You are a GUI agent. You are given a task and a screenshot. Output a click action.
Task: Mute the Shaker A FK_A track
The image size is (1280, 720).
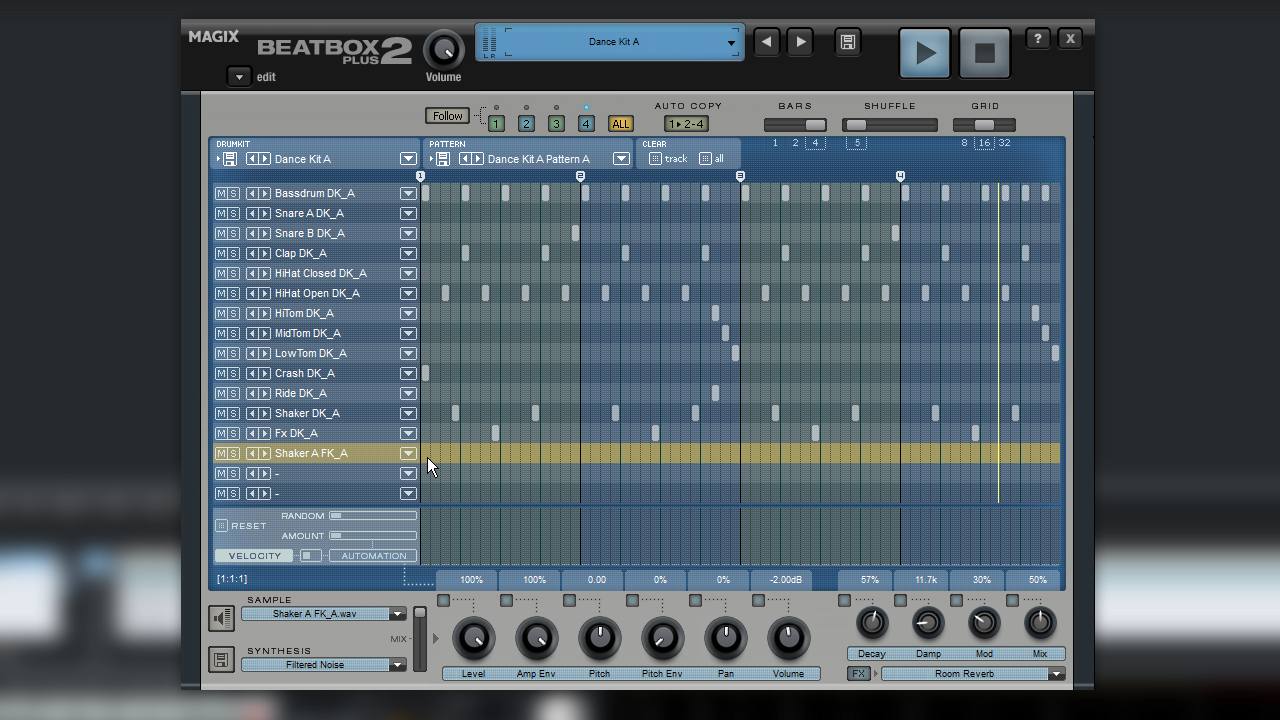click(x=221, y=453)
